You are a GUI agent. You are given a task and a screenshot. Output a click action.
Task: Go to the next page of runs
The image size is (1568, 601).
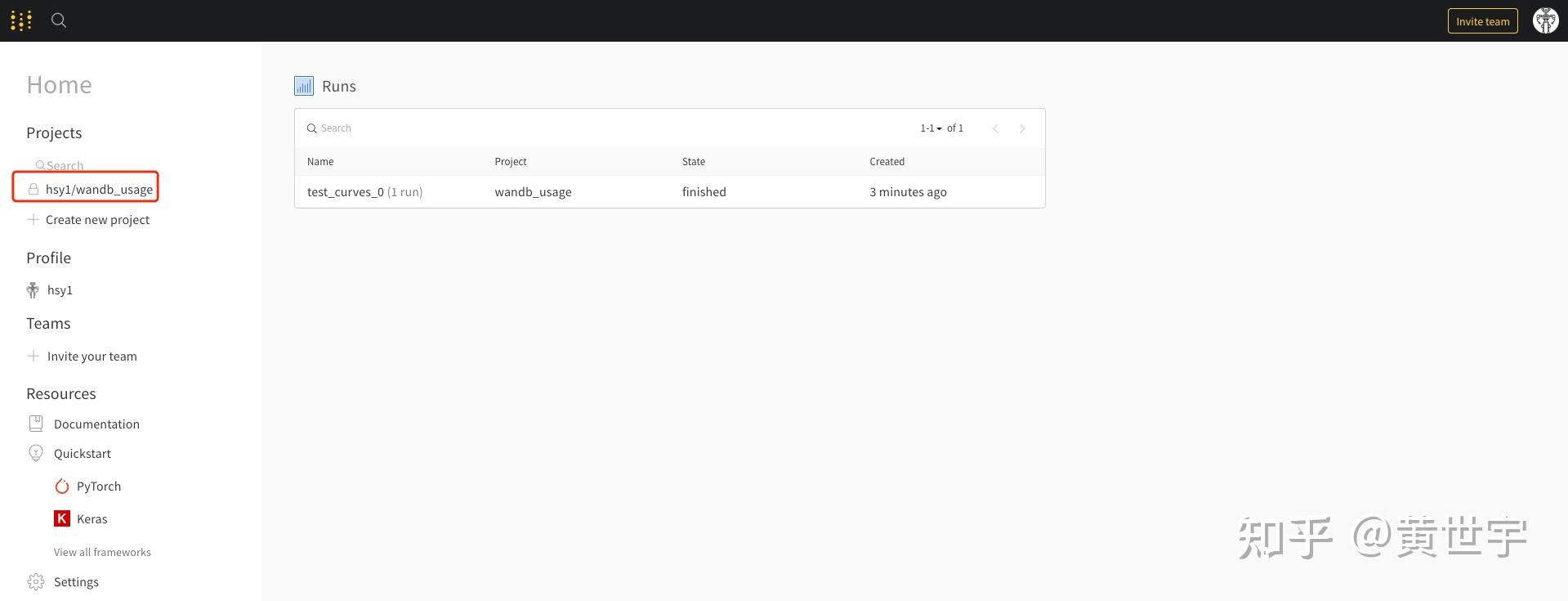(x=1022, y=128)
